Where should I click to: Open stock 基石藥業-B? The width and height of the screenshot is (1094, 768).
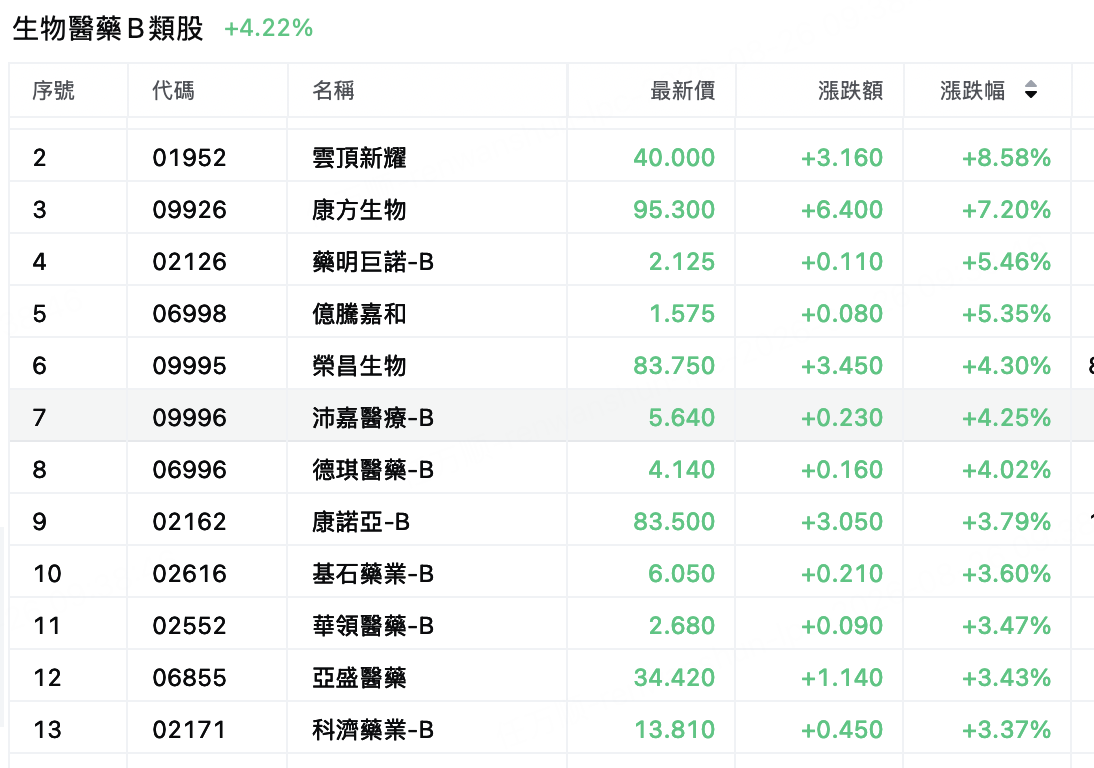click(x=373, y=573)
